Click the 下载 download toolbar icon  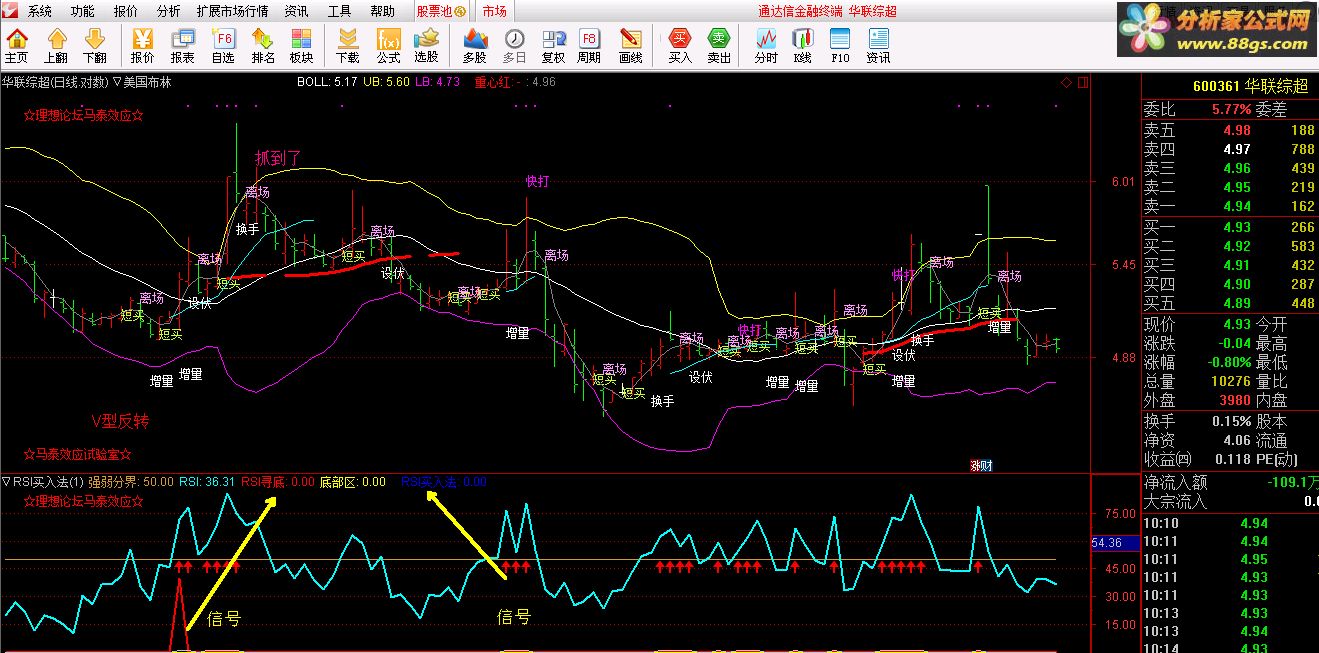click(x=347, y=46)
